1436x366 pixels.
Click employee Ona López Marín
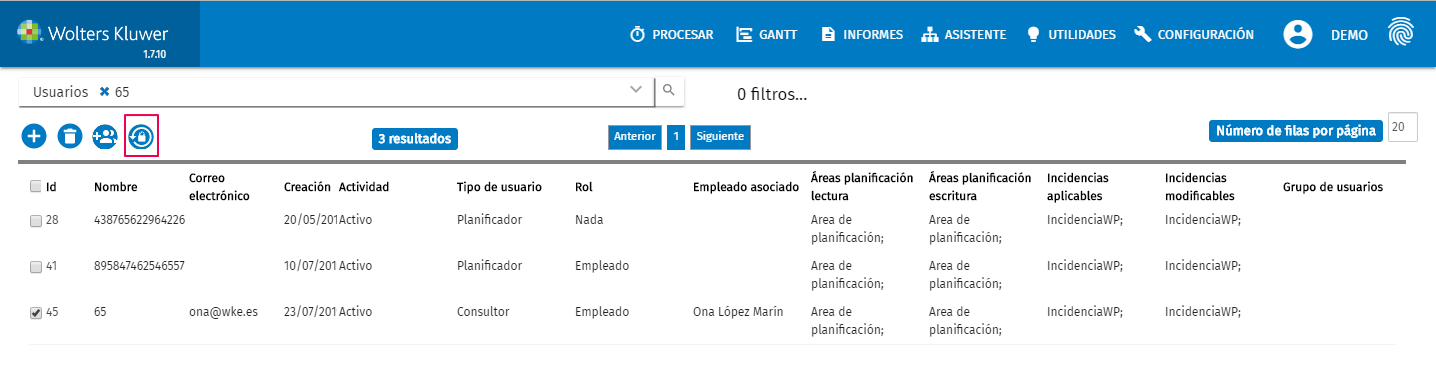pyautogui.click(x=738, y=312)
